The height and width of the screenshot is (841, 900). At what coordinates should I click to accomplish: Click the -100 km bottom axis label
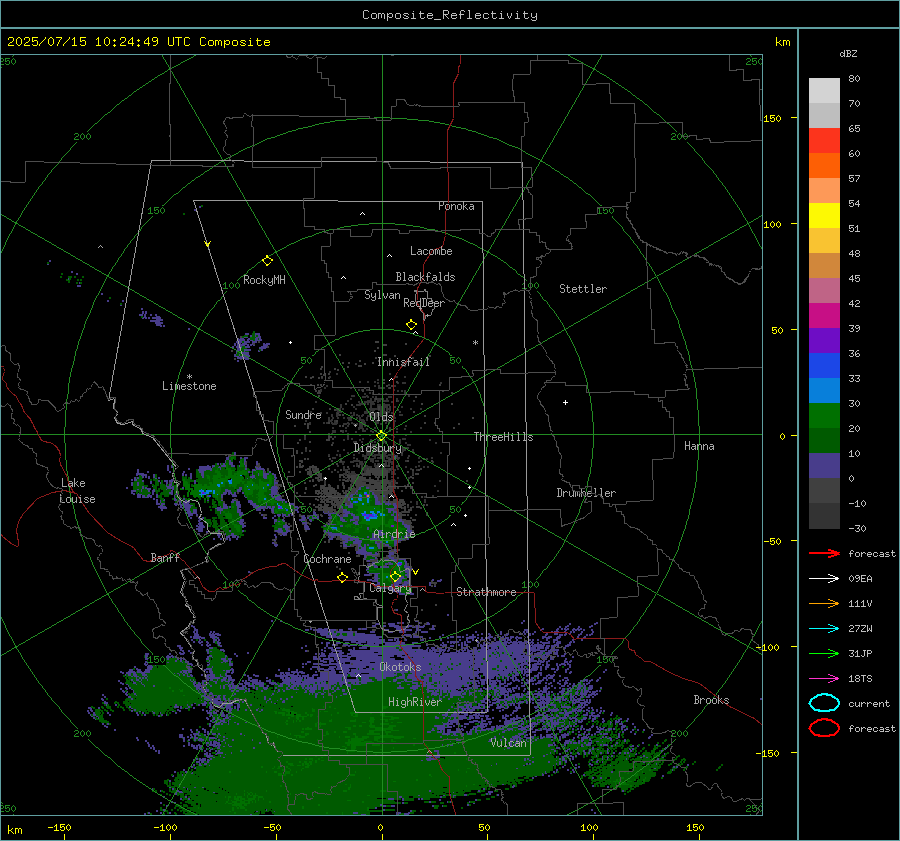coord(165,827)
